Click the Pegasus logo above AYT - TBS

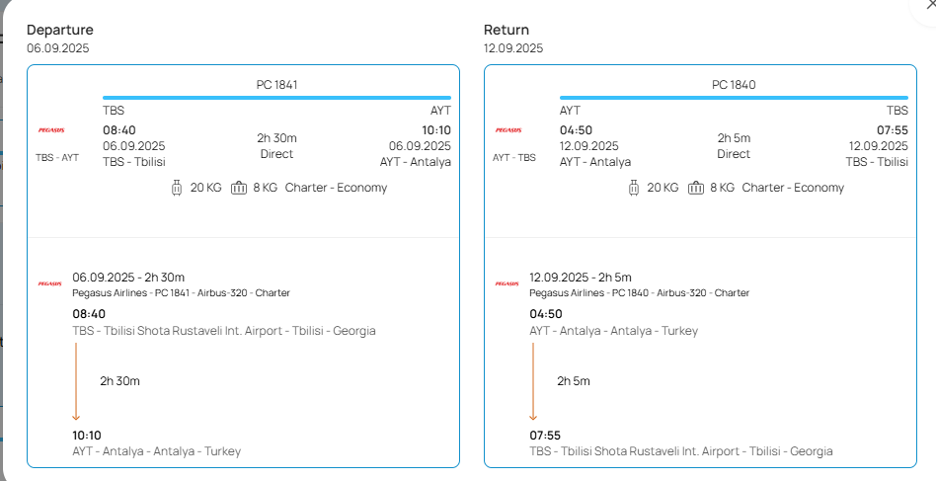click(508, 130)
